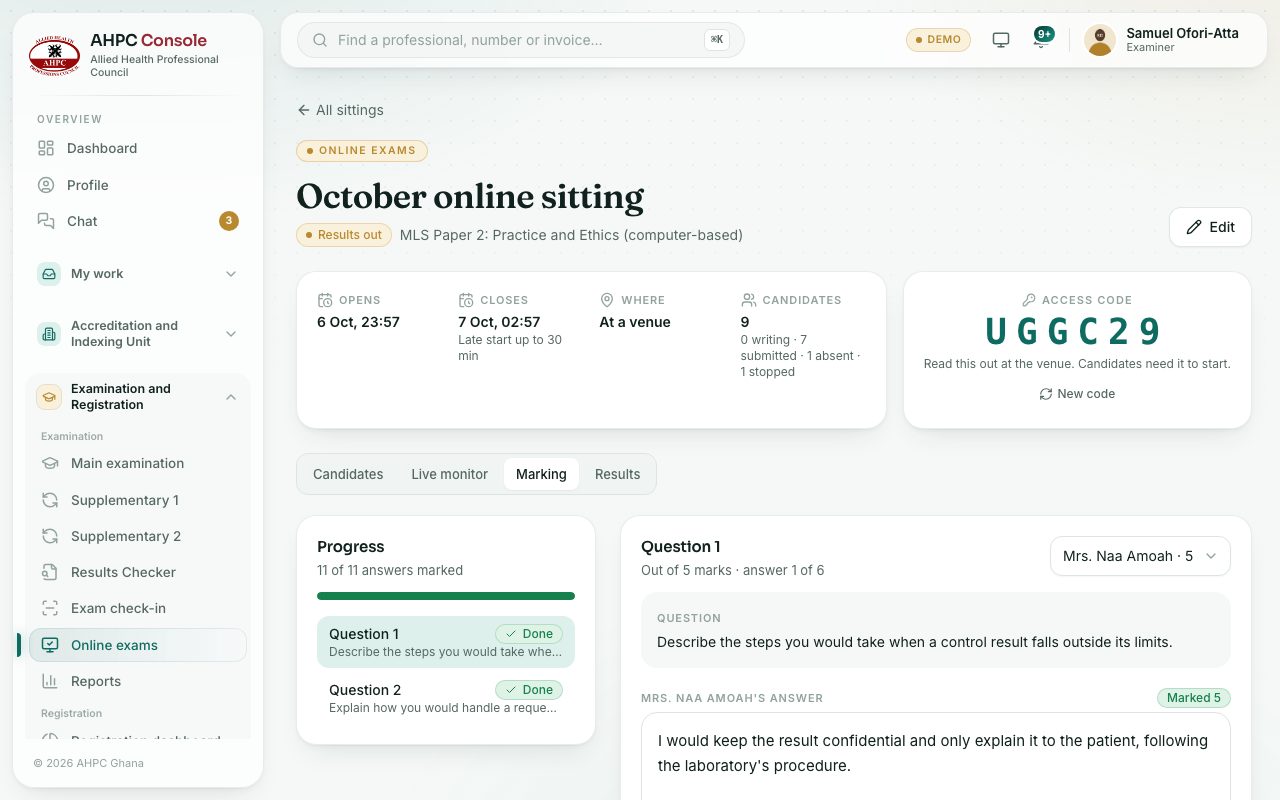The width and height of the screenshot is (1280, 800).
Task: Open Chat in the sidebar
Action: 138,221
